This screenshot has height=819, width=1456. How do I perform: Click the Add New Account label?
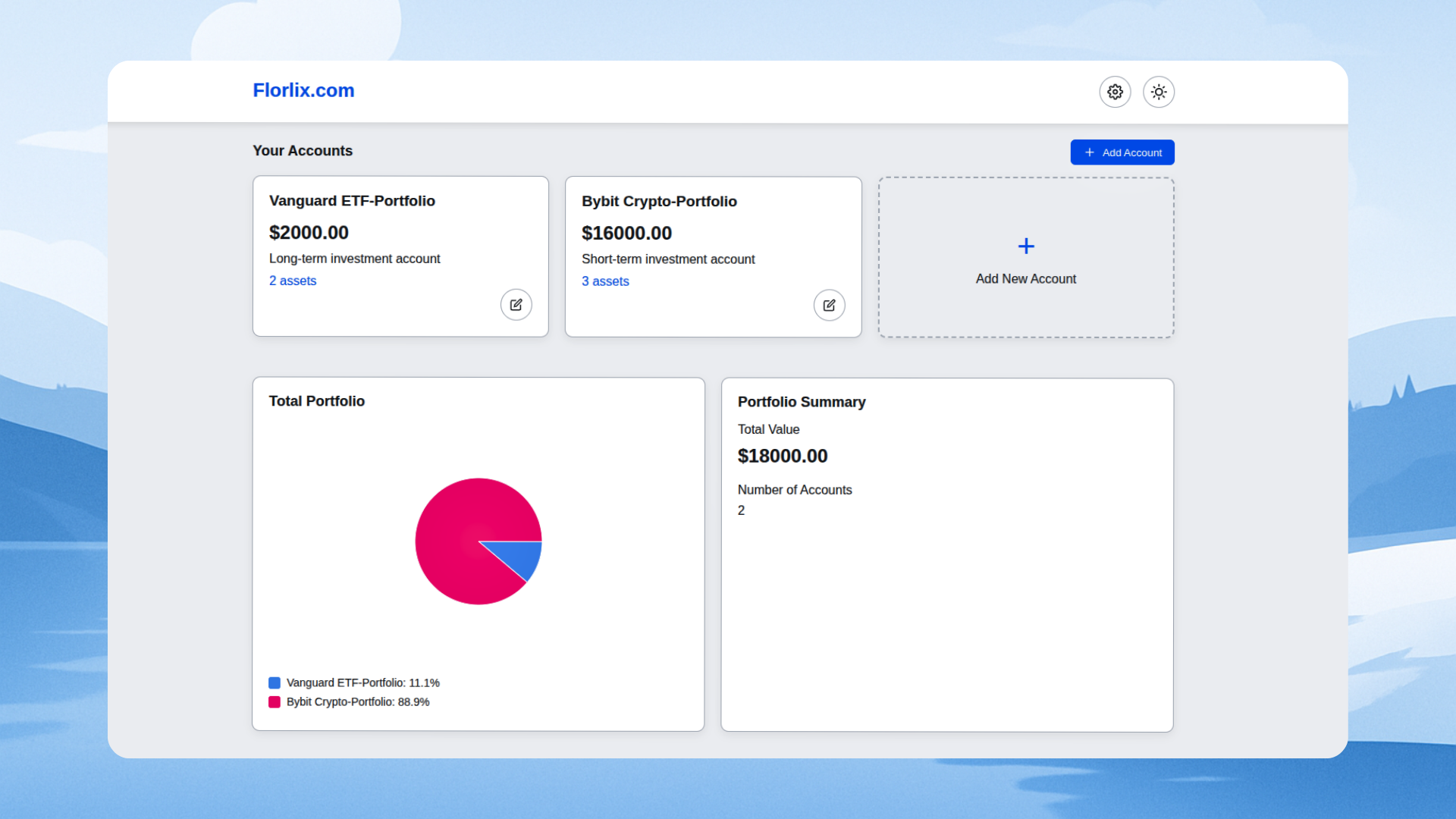(1025, 279)
